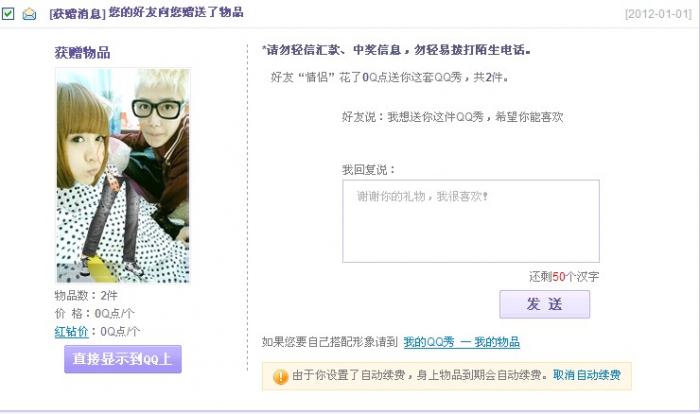Click the 红钻价 link
Viewport: 700px width, 414px height.
coord(71,332)
